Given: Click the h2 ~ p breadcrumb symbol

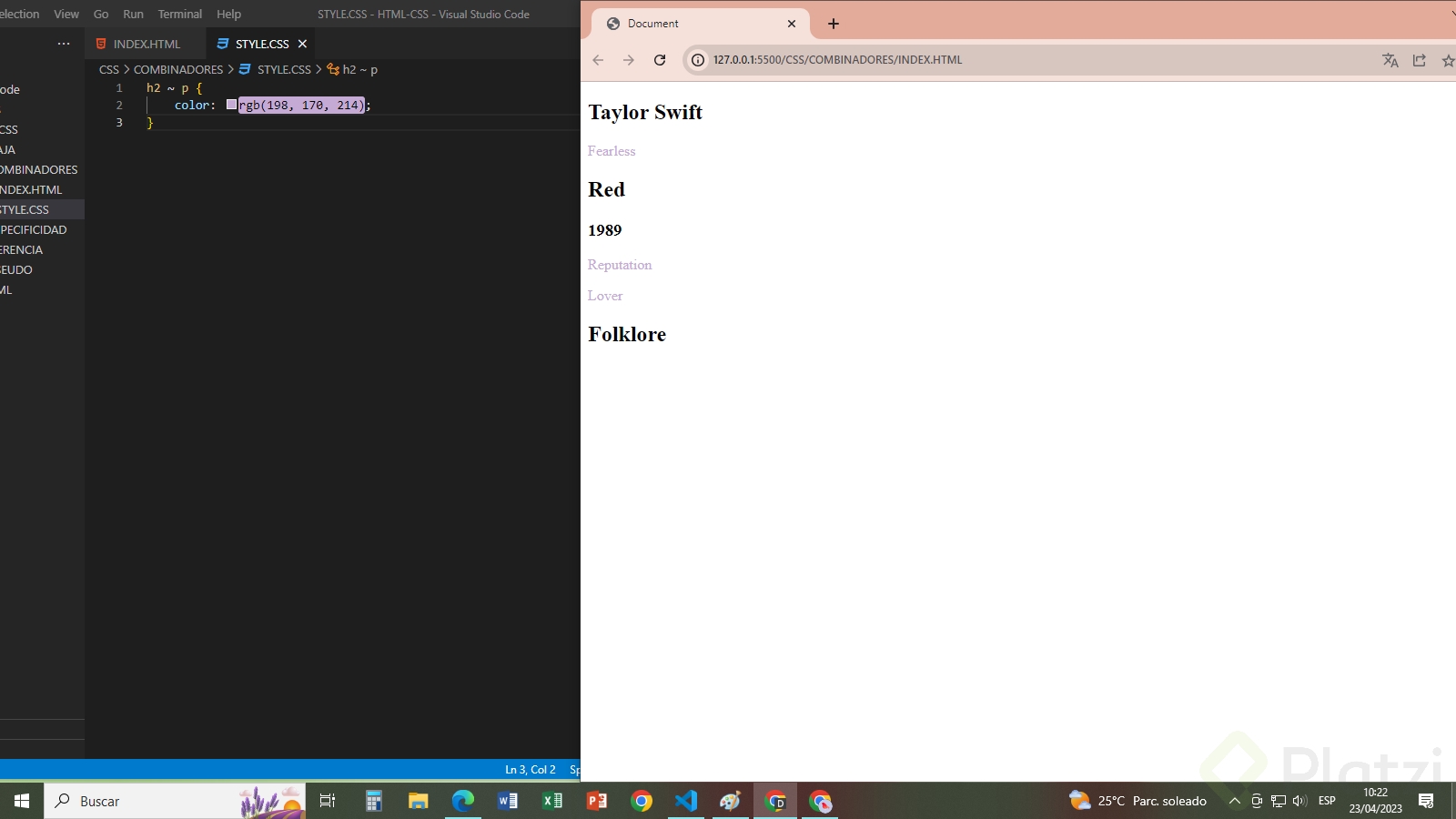Looking at the screenshot, I should coord(352,69).
